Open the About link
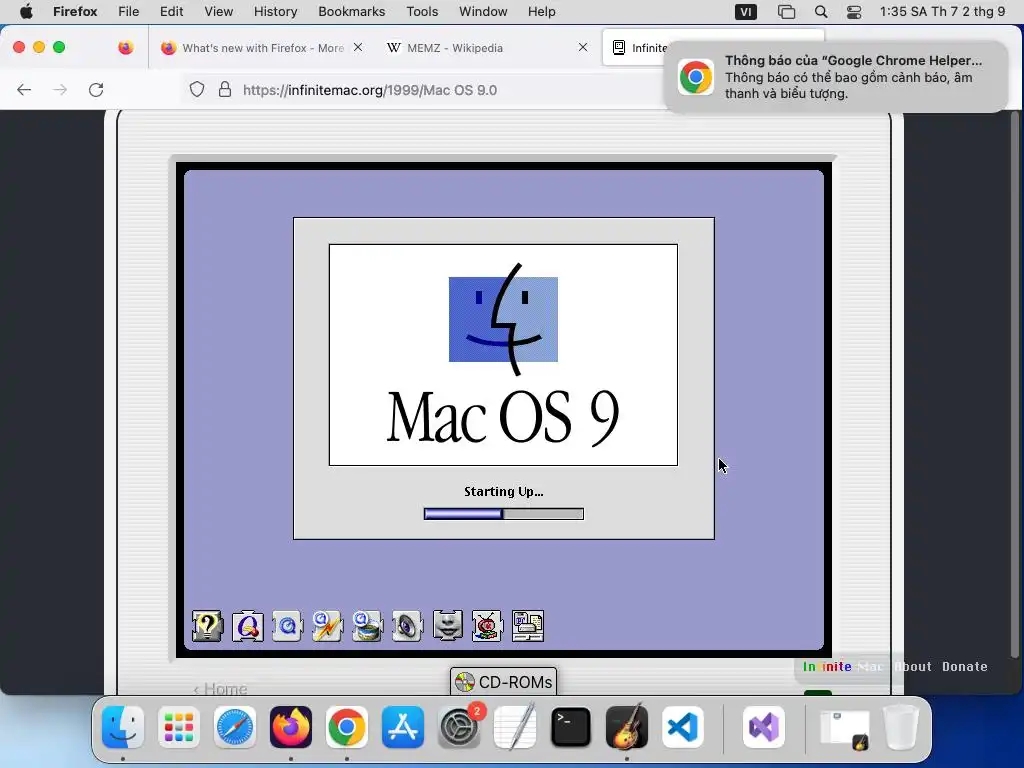The height and width of the screenshot is (768, 1024). [x=912, y=667]
